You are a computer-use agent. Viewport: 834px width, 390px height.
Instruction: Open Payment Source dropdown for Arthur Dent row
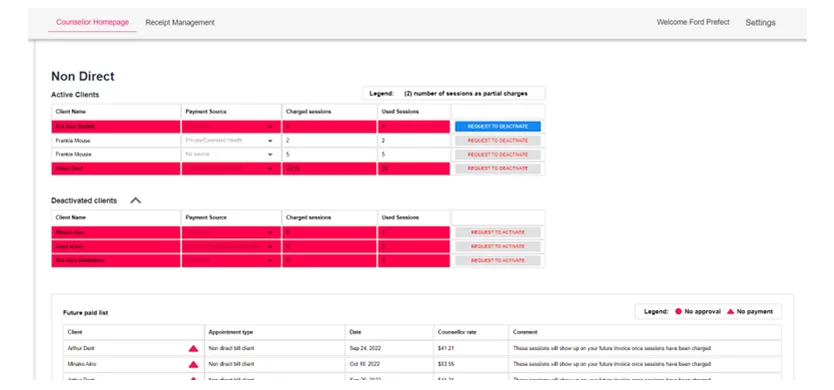coord(231,168)
